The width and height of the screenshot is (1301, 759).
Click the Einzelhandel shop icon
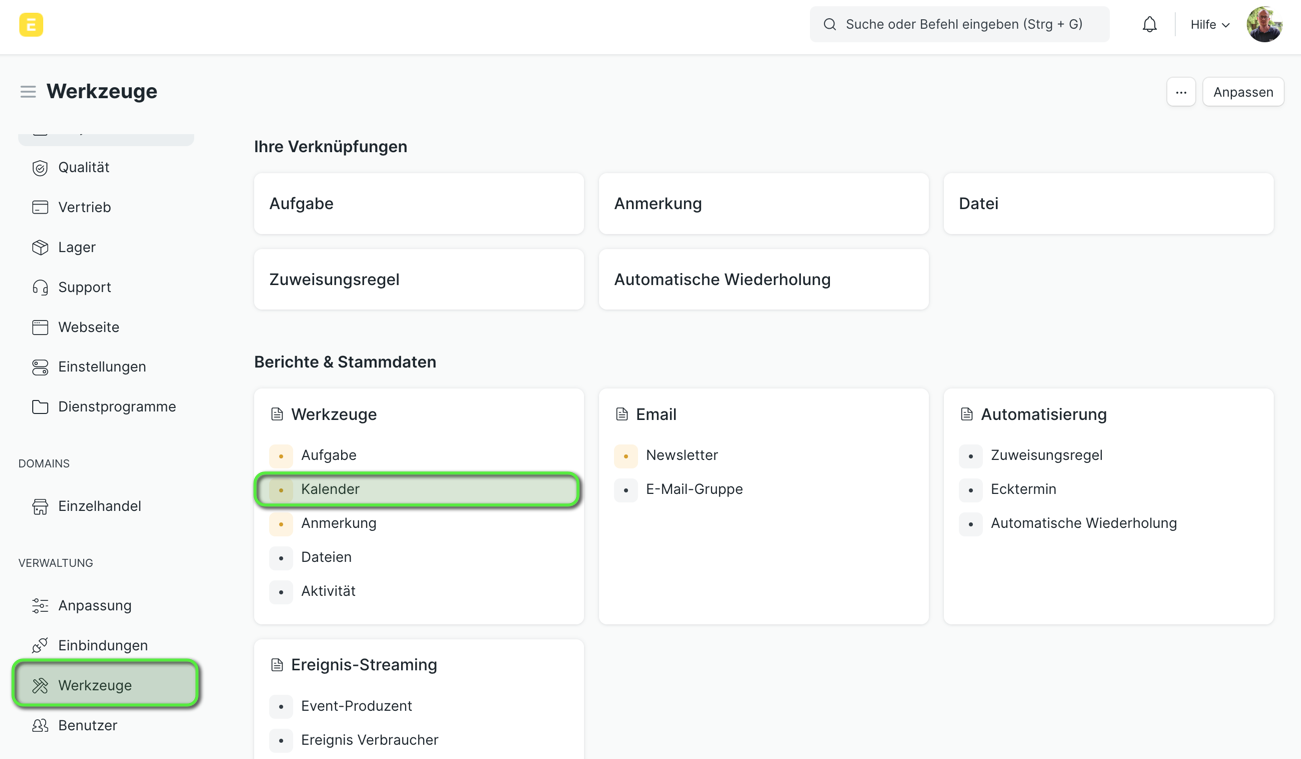[x=40, y=507]
